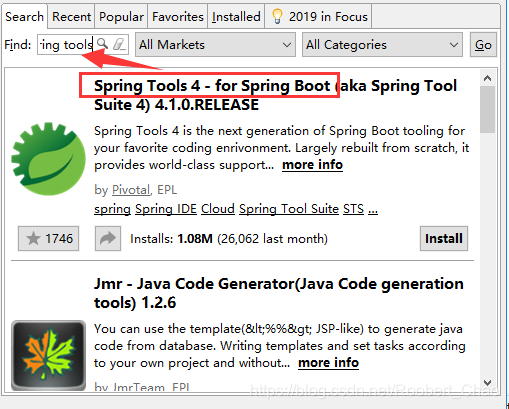Viewport: 509px width, 409px height.
Task: Click the lightbulb icon on 2019 in Focus tab
Action: [x=277, y=16]
